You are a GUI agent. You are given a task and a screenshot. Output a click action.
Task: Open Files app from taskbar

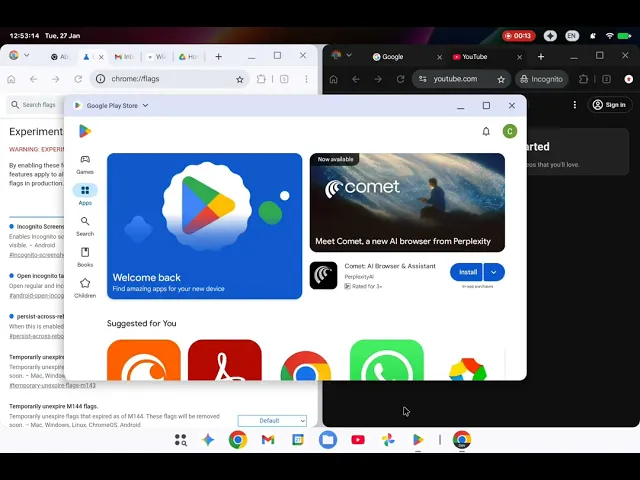click(328, 440)
